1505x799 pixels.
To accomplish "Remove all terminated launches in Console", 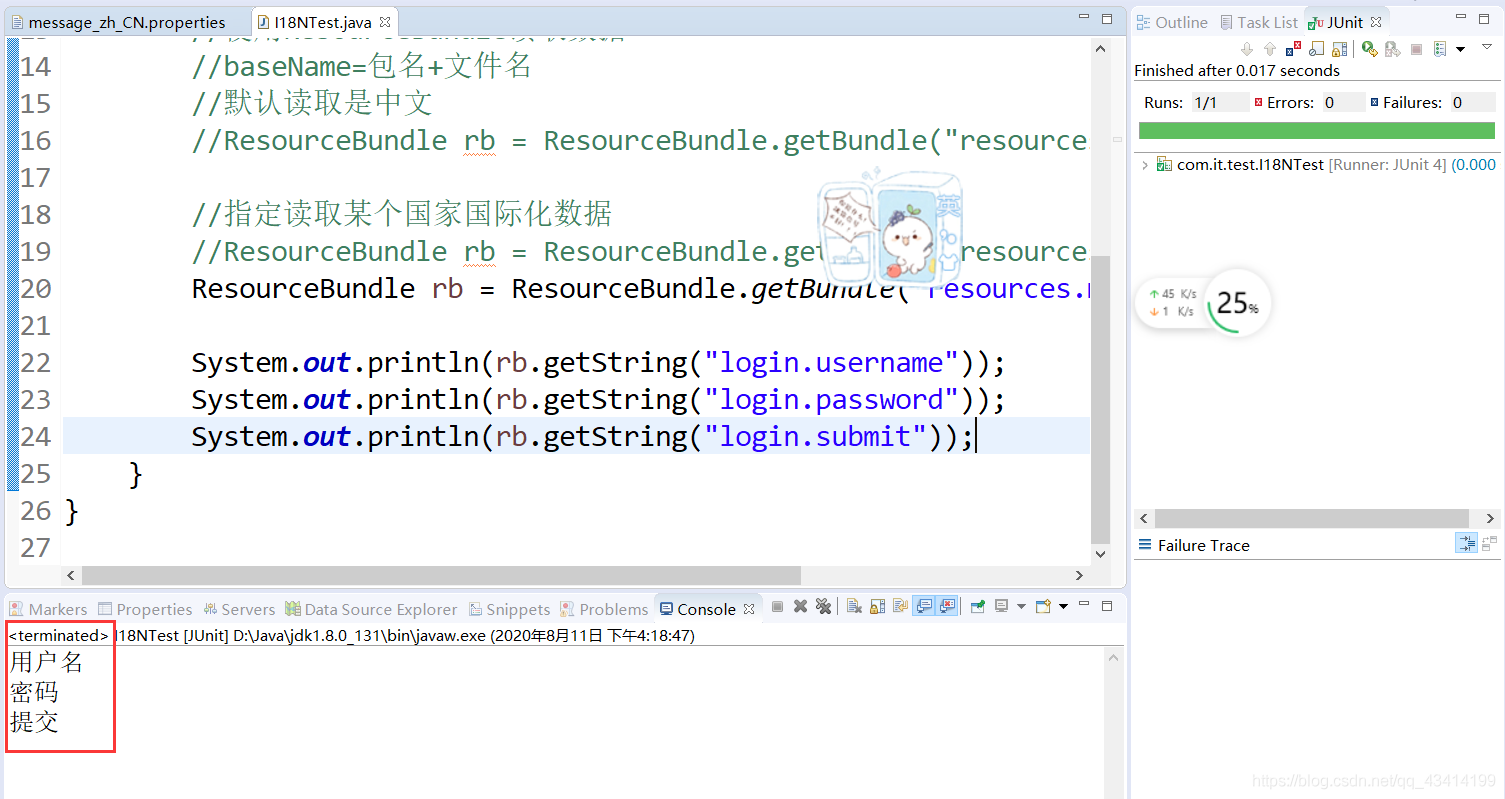I will pyautogui.click(x=823, y=606).
